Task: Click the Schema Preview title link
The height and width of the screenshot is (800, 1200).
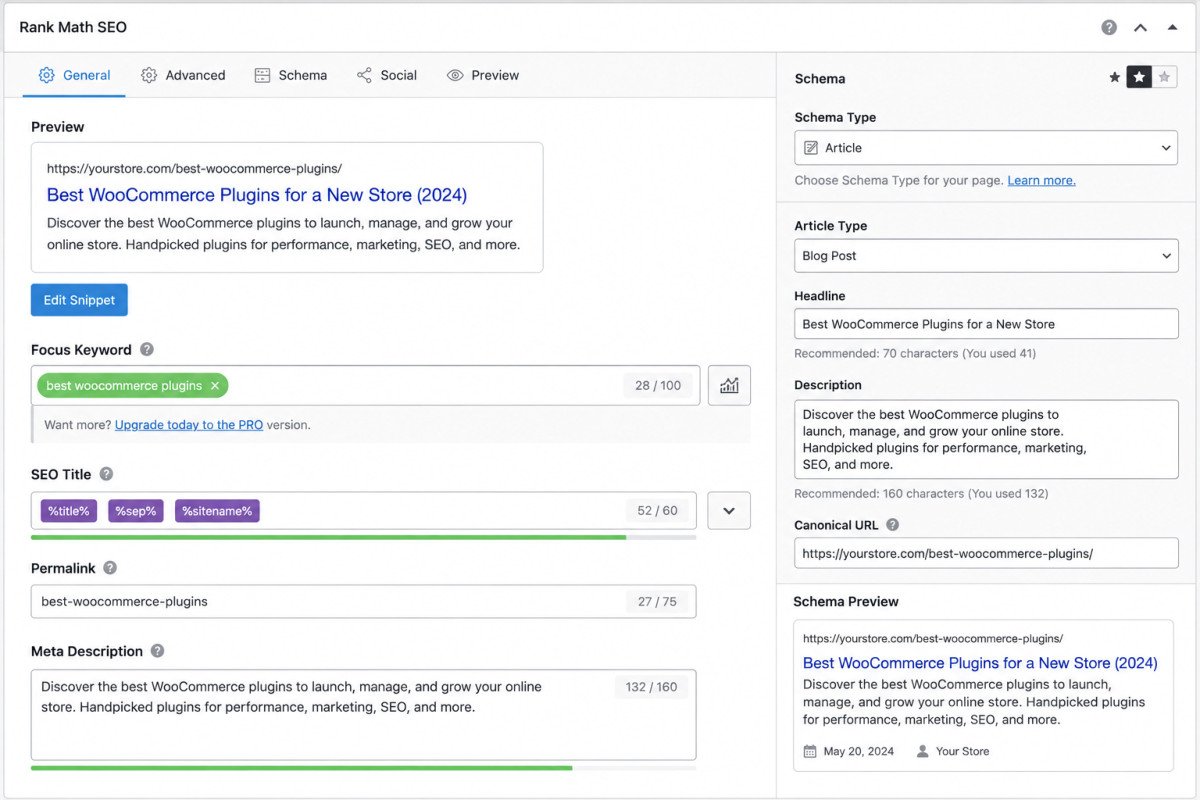Action: coord(980,663)
